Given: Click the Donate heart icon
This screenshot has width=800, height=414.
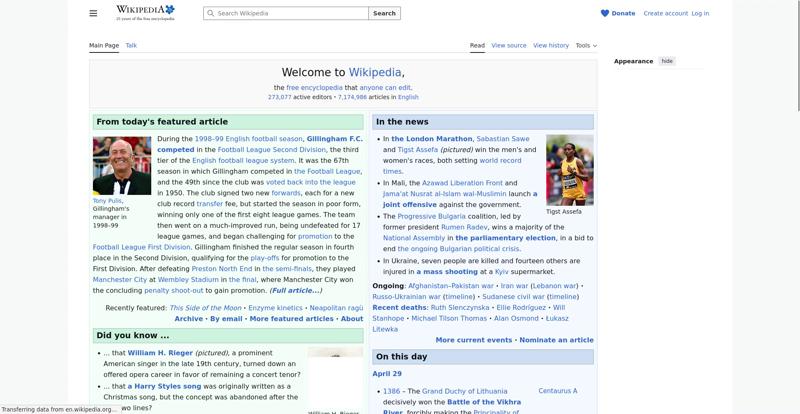Looking at the screenshot, I should coord(605,13).
